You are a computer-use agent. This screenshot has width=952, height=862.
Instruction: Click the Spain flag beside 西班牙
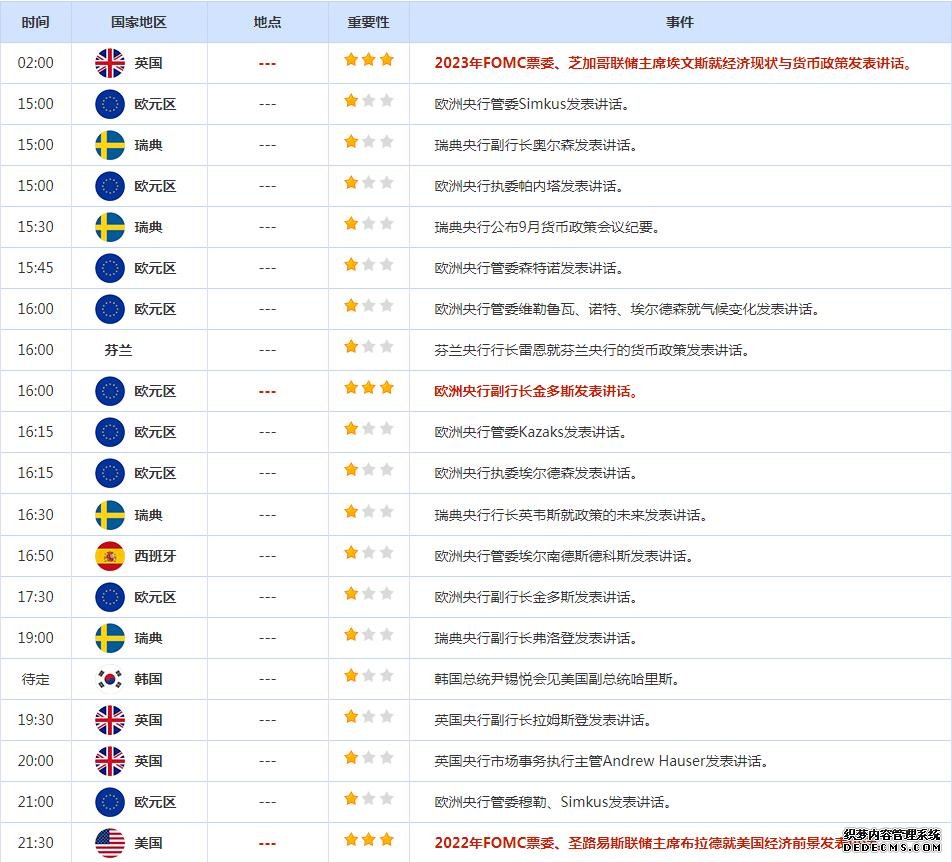coord(110,556)
